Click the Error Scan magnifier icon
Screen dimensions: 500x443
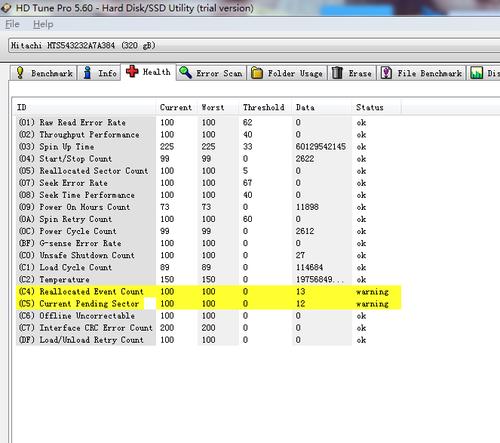185,72
